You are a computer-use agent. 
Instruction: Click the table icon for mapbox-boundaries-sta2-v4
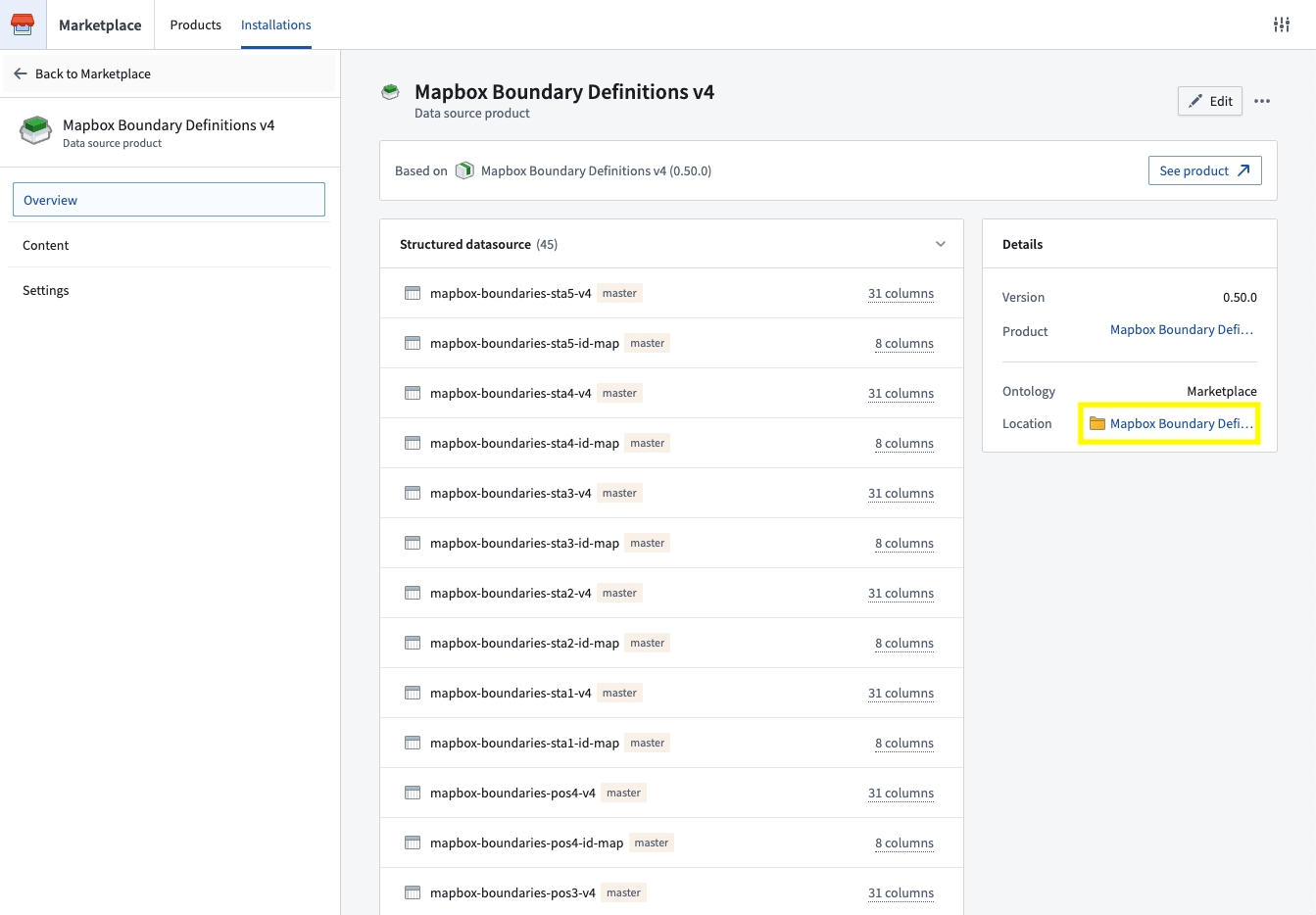pyautogui.click(x=413, y=593)
